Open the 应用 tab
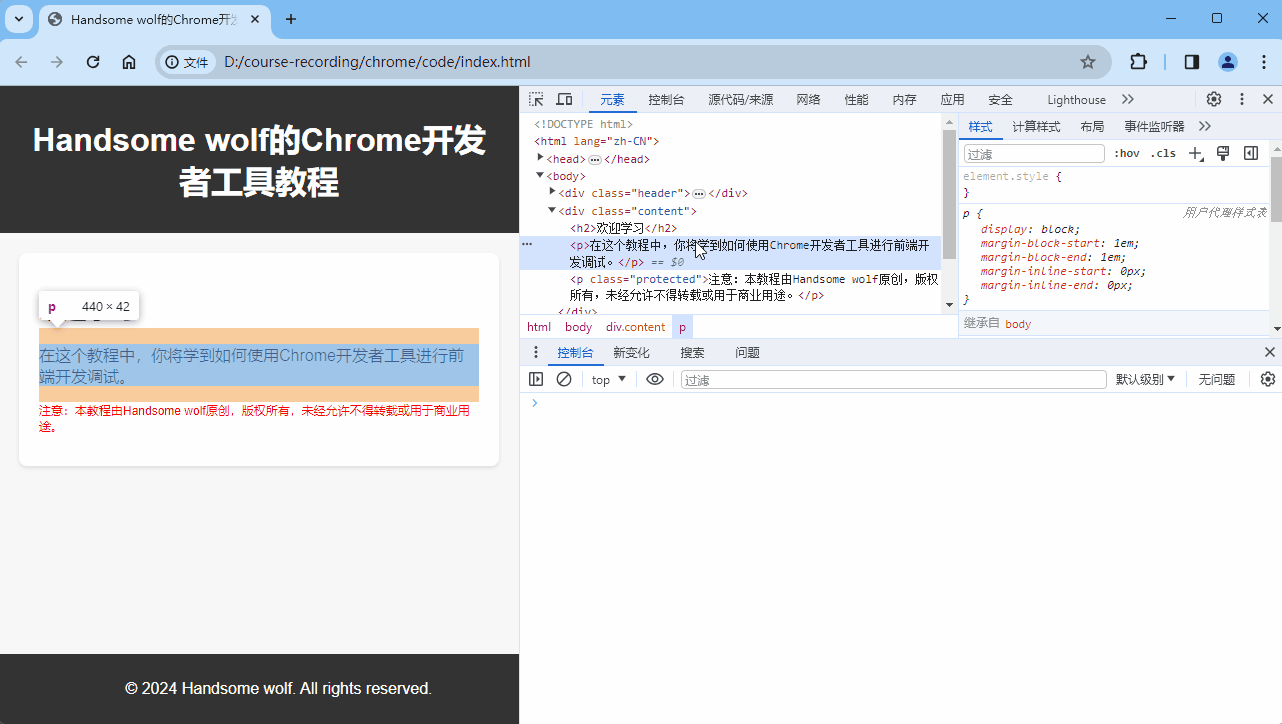Screen dimensions: 1282x724 (952, 99)
